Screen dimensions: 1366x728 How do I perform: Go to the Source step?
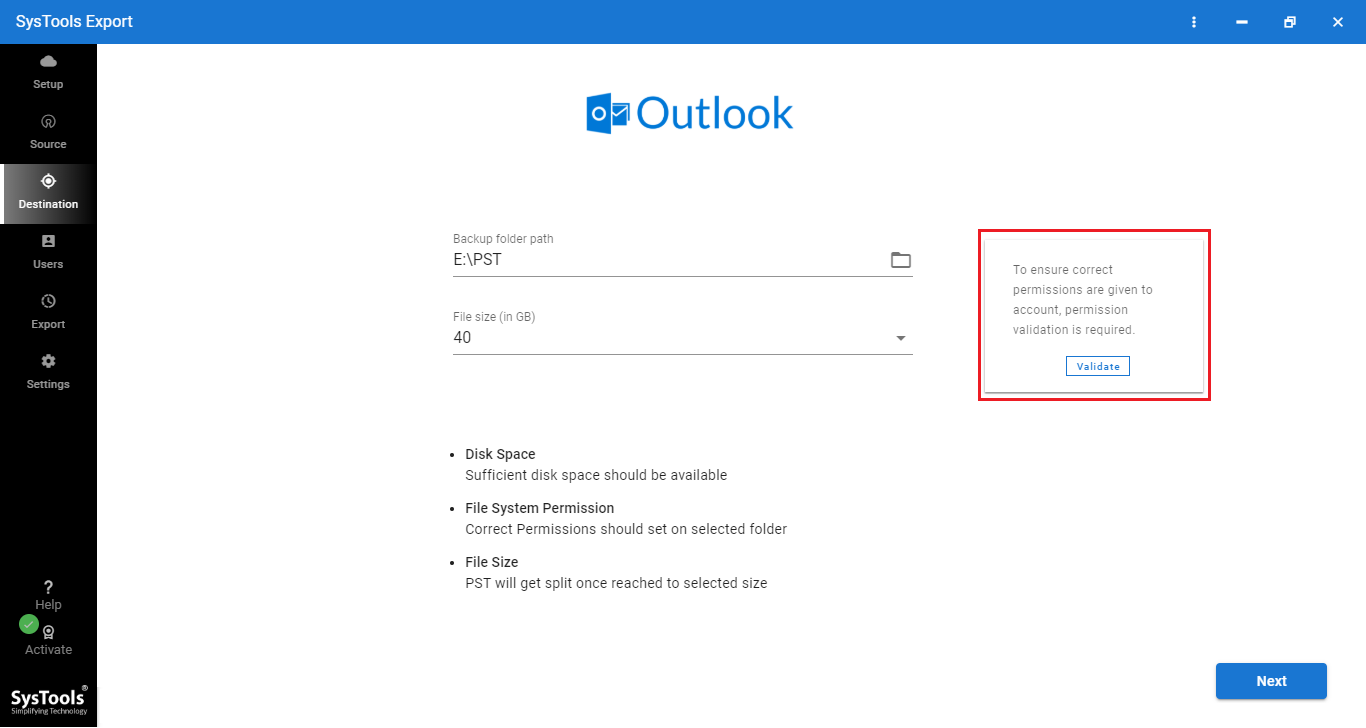[x=48, y=133]
